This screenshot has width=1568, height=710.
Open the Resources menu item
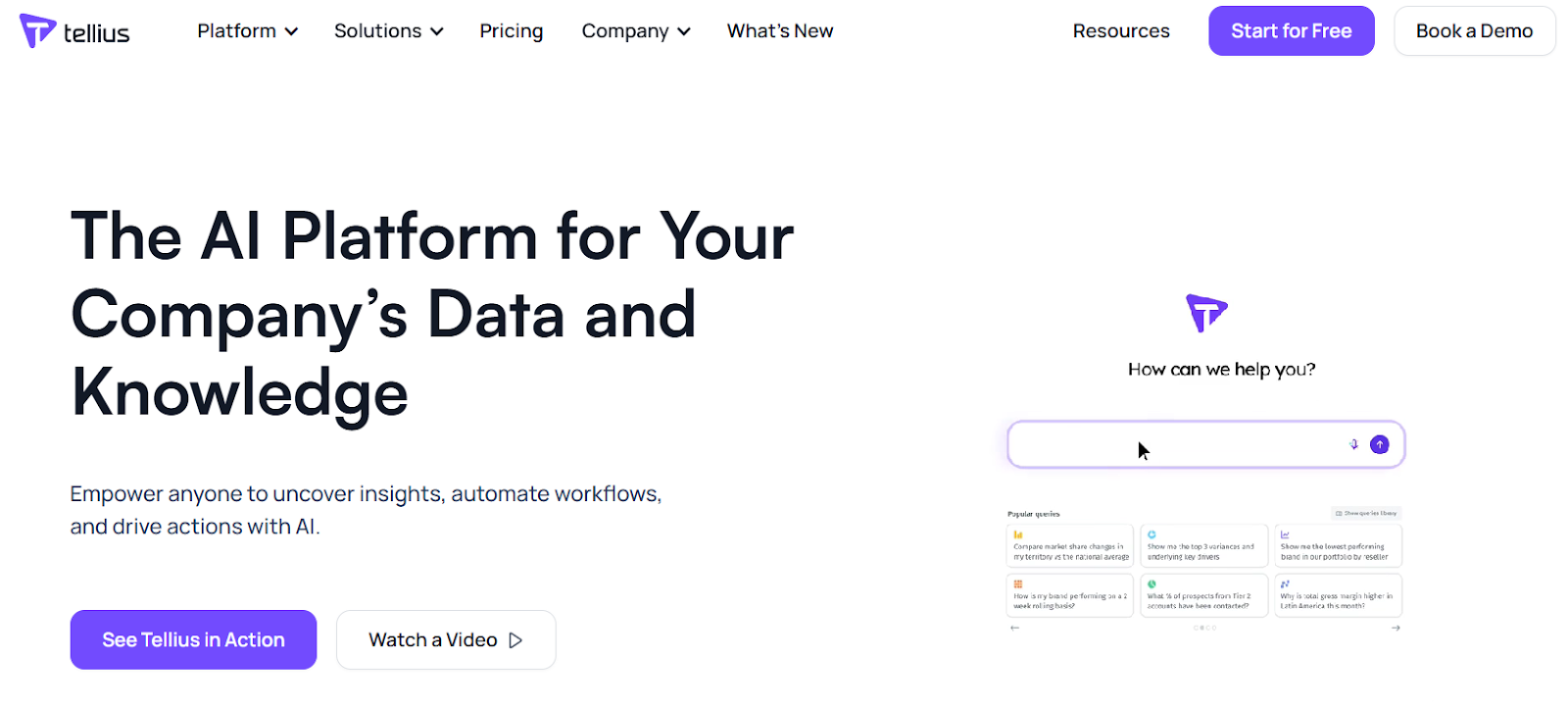click(x=1121, y=31)
